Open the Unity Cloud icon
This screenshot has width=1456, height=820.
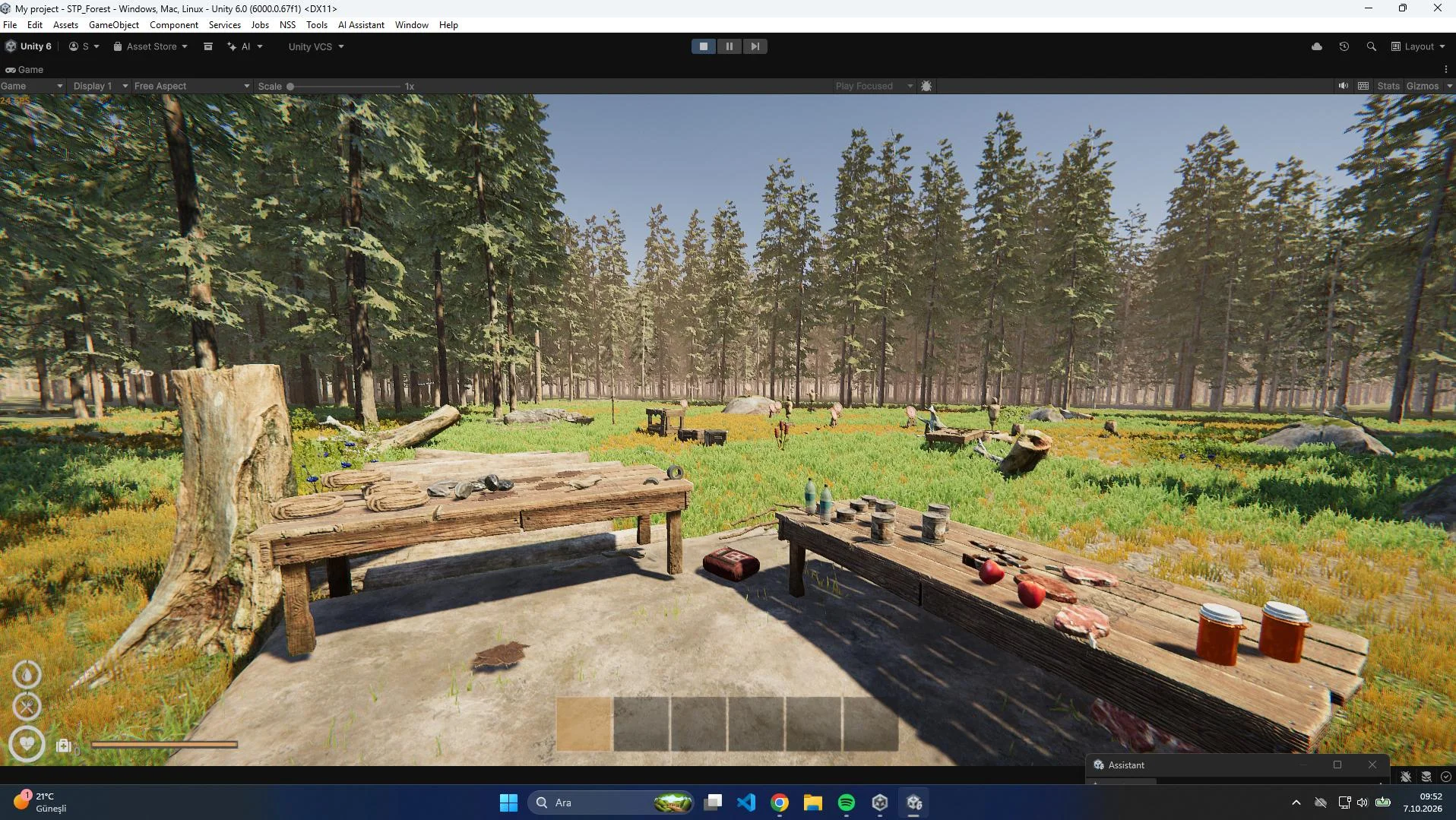(1317, 46)
